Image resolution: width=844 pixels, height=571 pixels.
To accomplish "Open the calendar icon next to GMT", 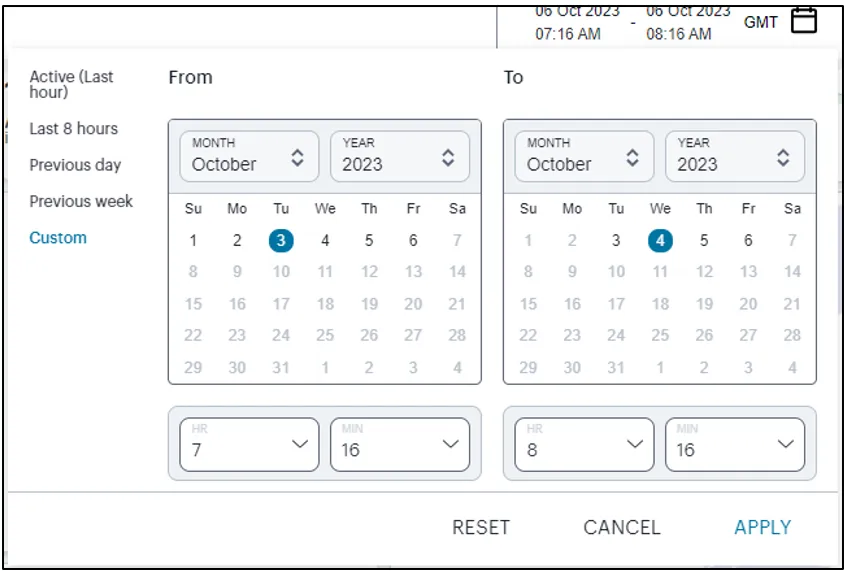I will coord(804,21).
